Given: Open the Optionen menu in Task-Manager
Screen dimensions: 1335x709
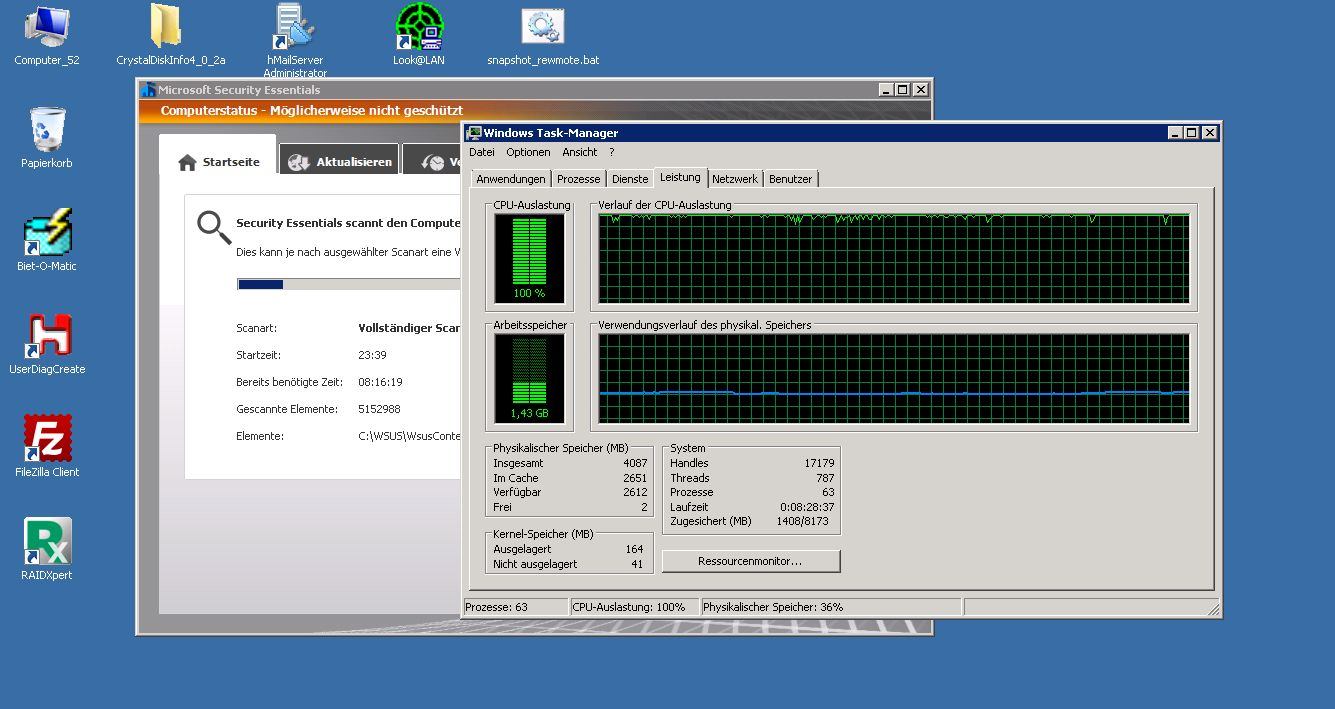Looking at the screenshot, I should pyautogui.click(x=528, y=153).
